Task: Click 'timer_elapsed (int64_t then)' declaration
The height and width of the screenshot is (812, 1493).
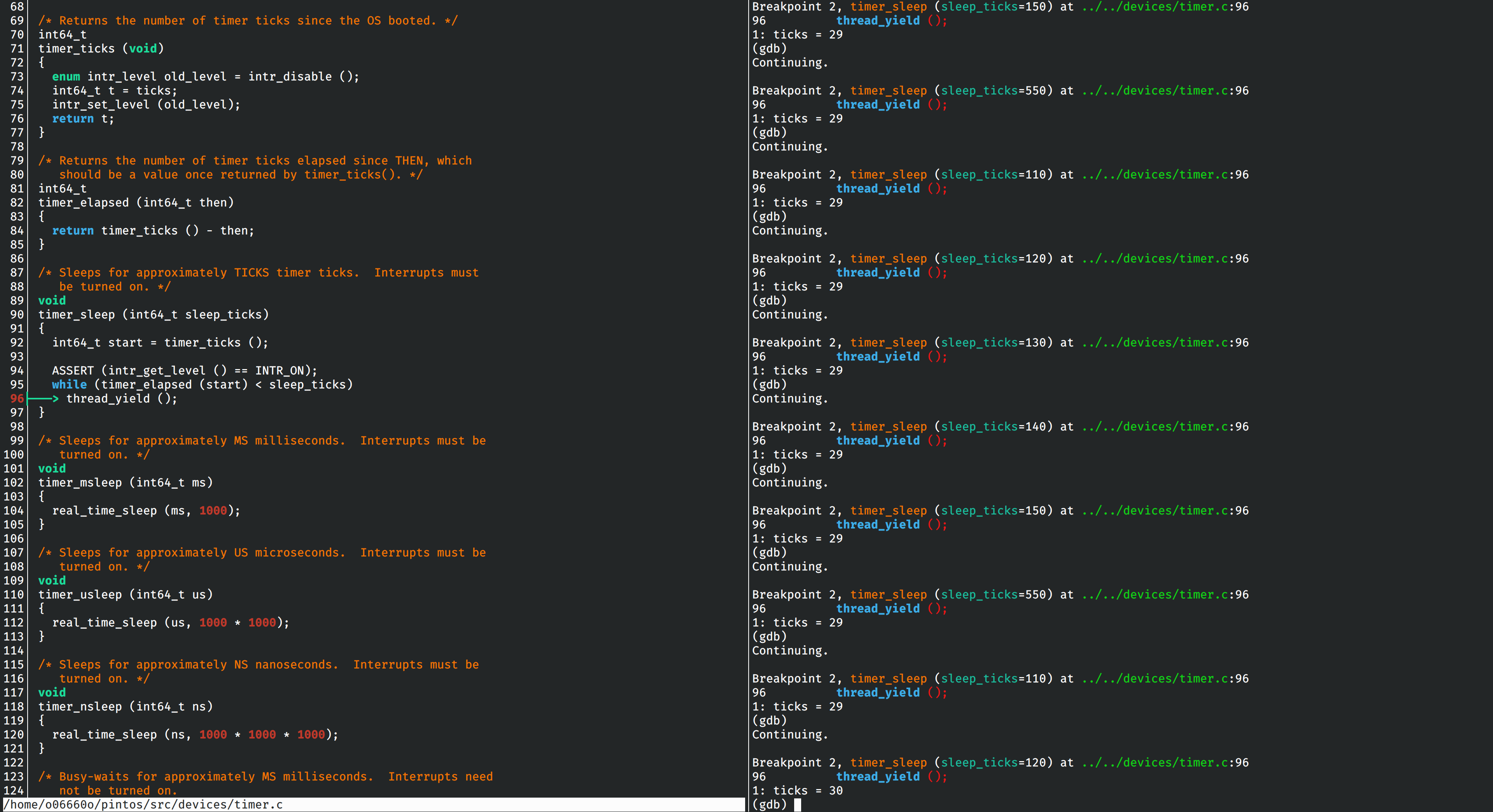Action: pyautogui.click(x=136, y=203)
